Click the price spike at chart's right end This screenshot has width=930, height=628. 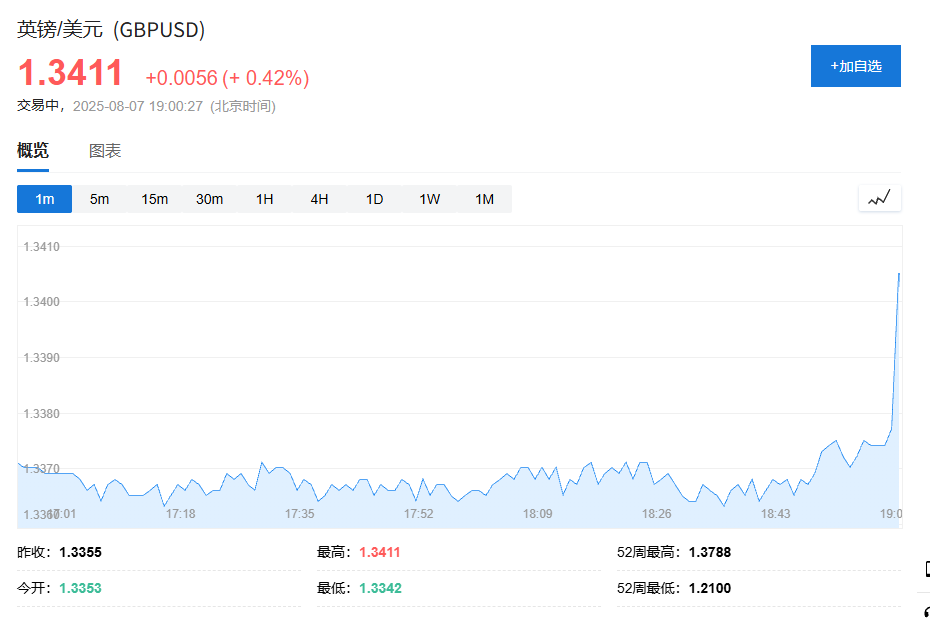point(898,275)
